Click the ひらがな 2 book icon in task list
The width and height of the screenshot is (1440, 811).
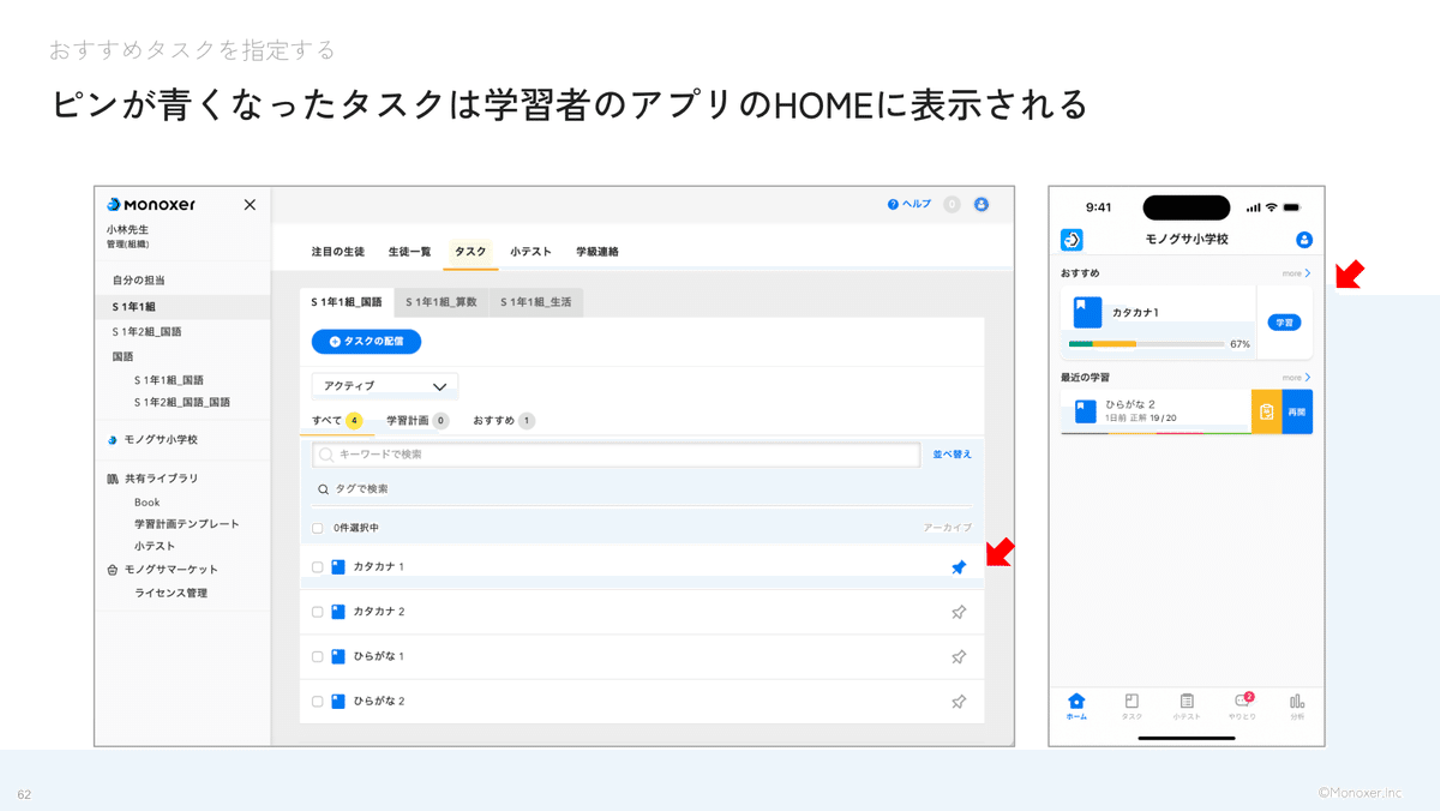(338, 702)
